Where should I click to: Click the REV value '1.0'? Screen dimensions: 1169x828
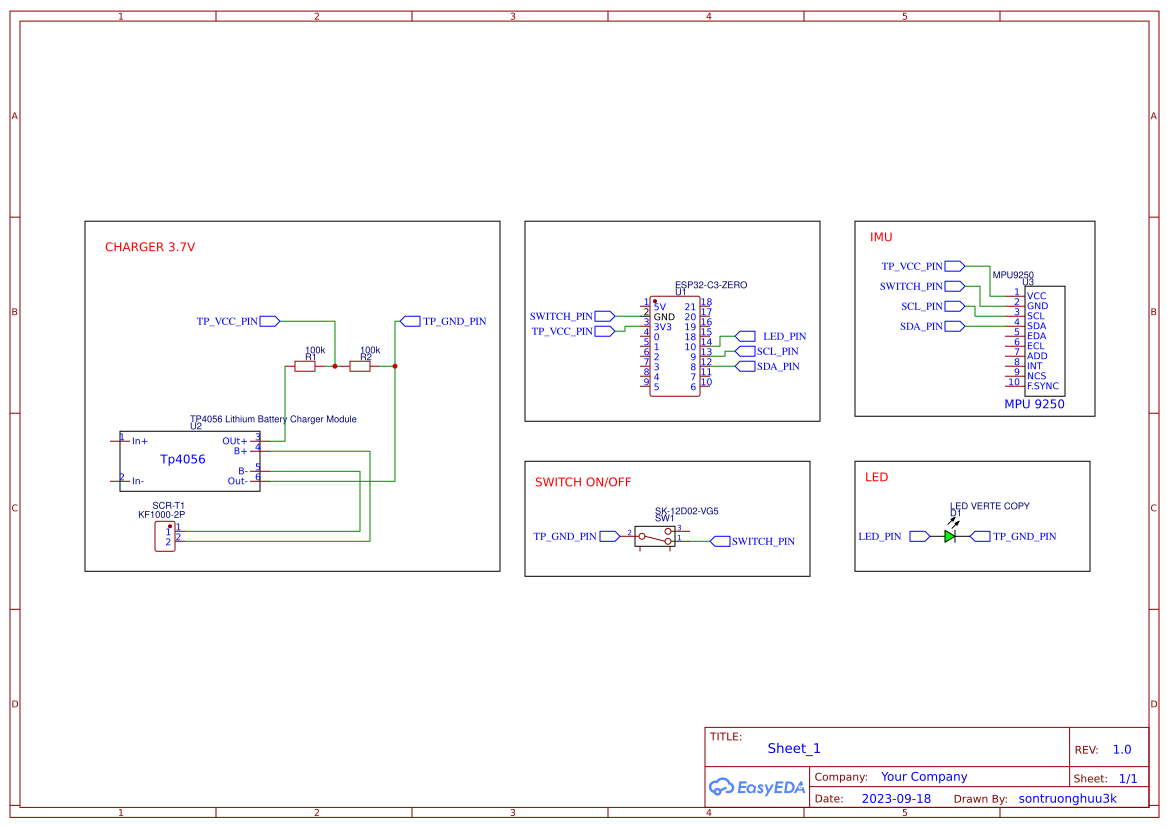[1121, 750]
